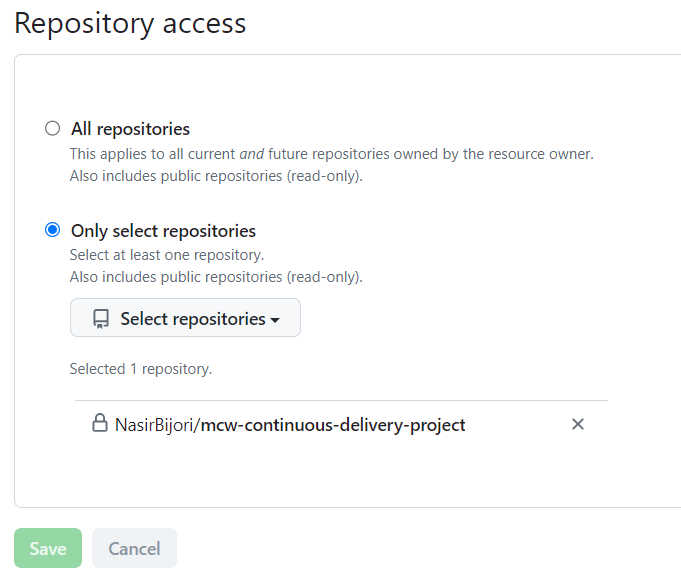Click 'Select at least one repository' hint

coord(166,255)
